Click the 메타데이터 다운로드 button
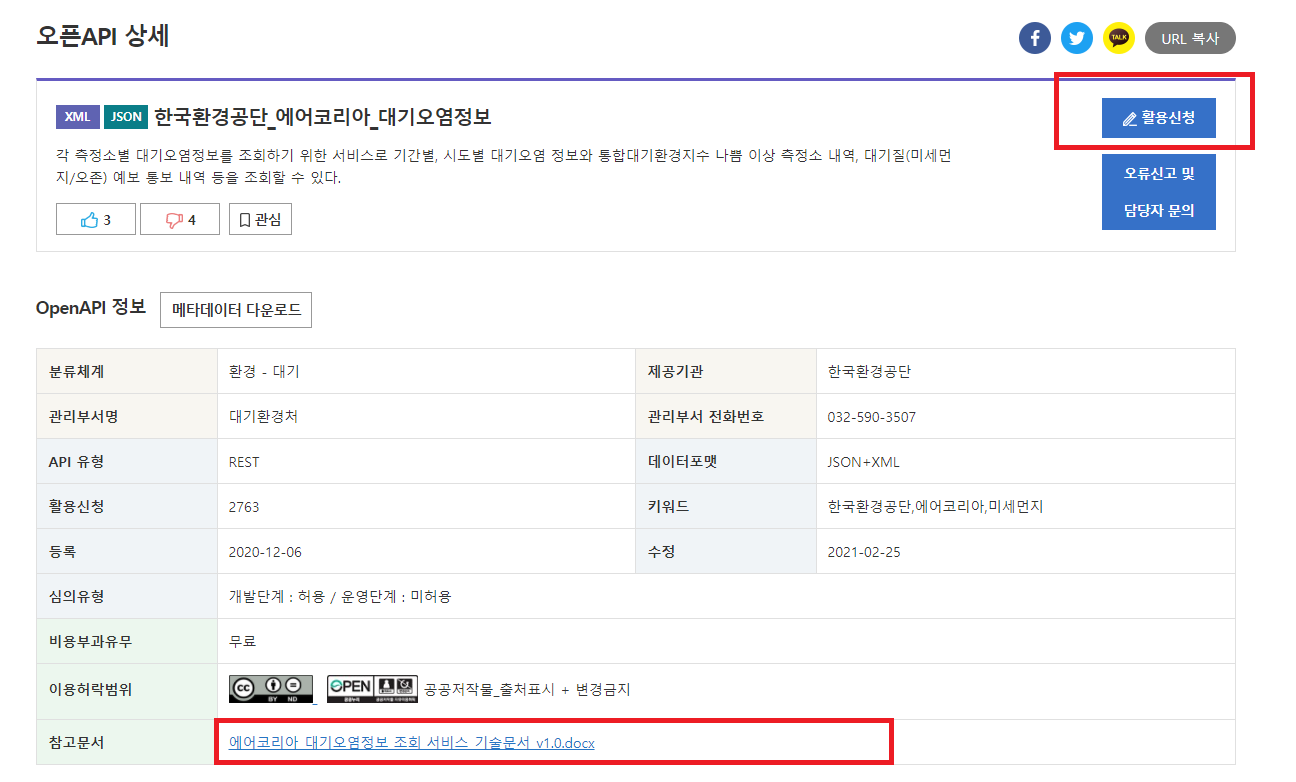Viewport: 1296px width, 782px height. click(236, 310)
